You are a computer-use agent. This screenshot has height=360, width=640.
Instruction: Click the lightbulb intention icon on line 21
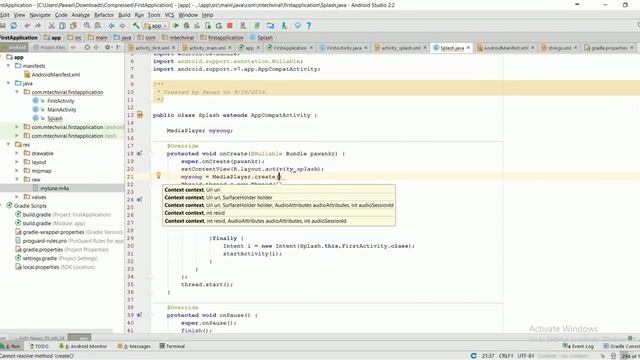click(158, 176)
